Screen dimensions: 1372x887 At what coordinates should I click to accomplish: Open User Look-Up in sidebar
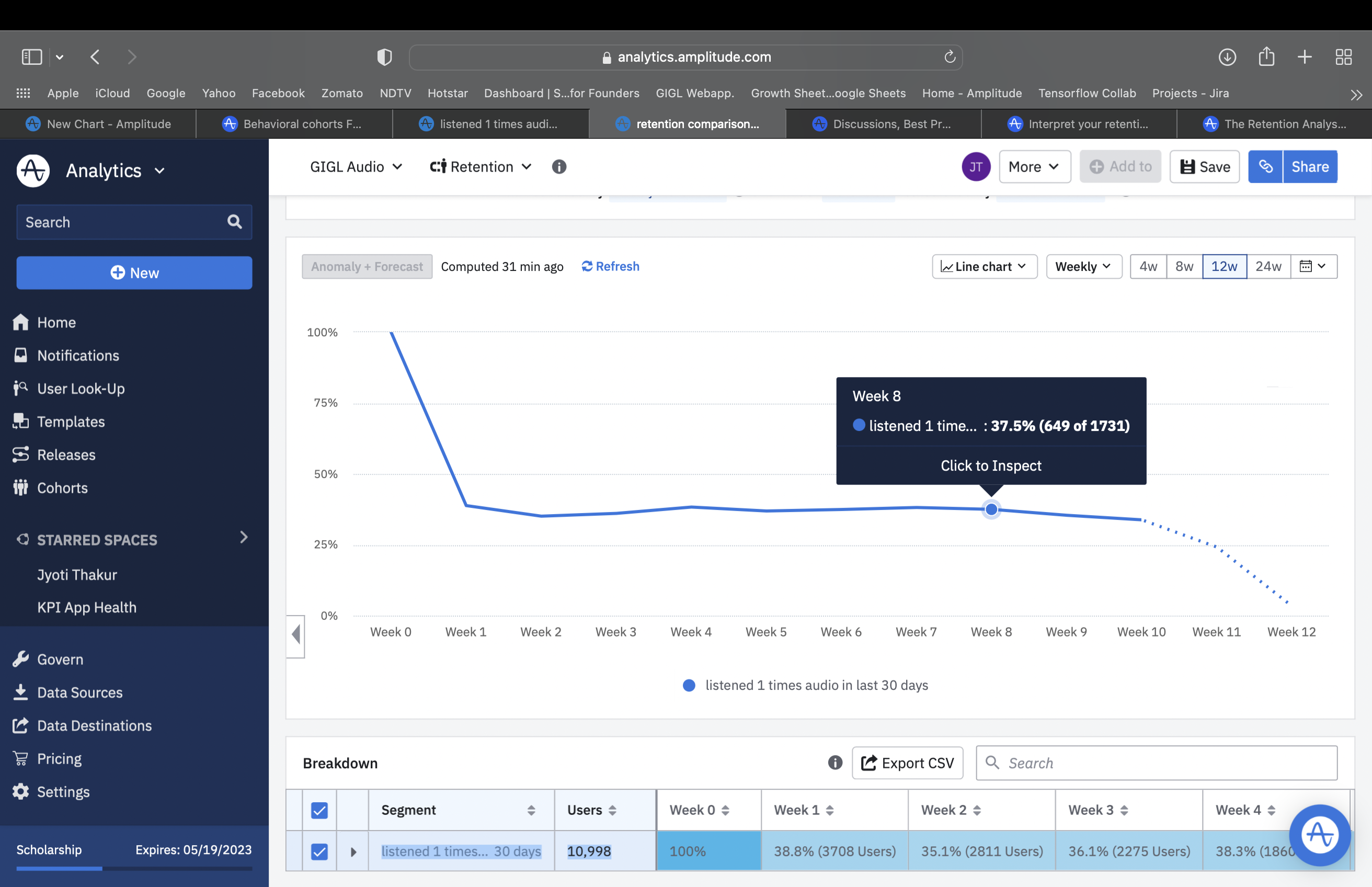81,389
